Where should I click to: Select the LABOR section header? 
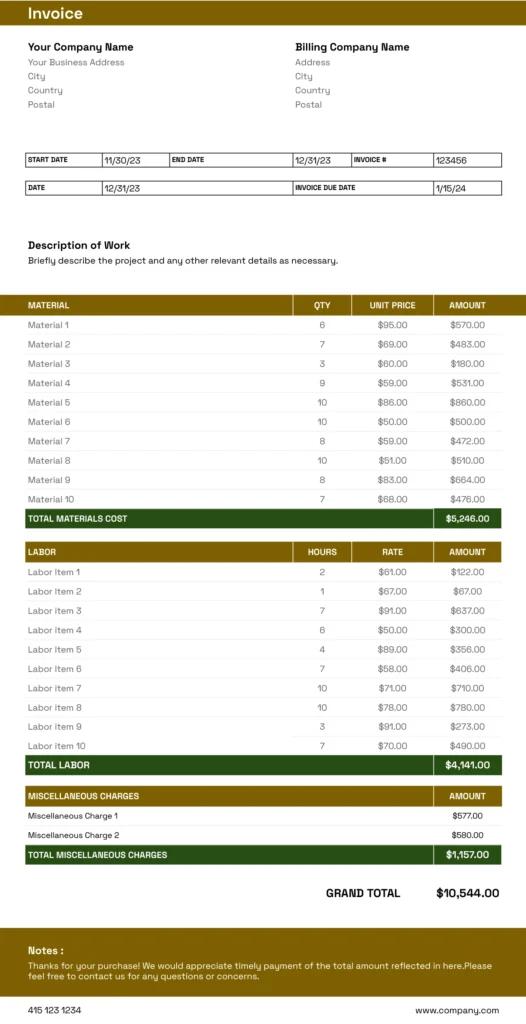click(42, 552)
